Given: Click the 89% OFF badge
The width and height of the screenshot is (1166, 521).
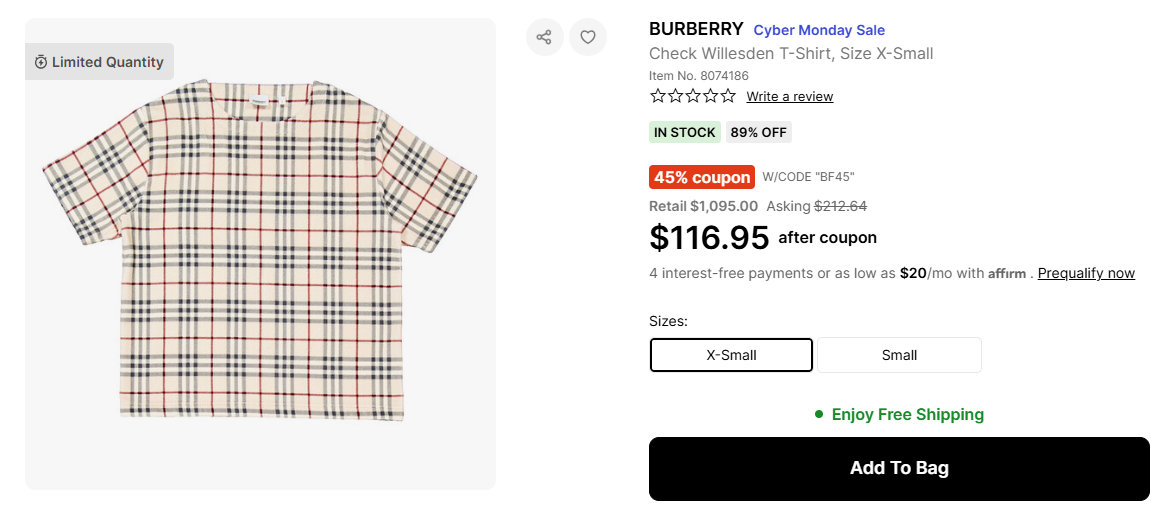Looking at the screenshot, I should point(758,132).
